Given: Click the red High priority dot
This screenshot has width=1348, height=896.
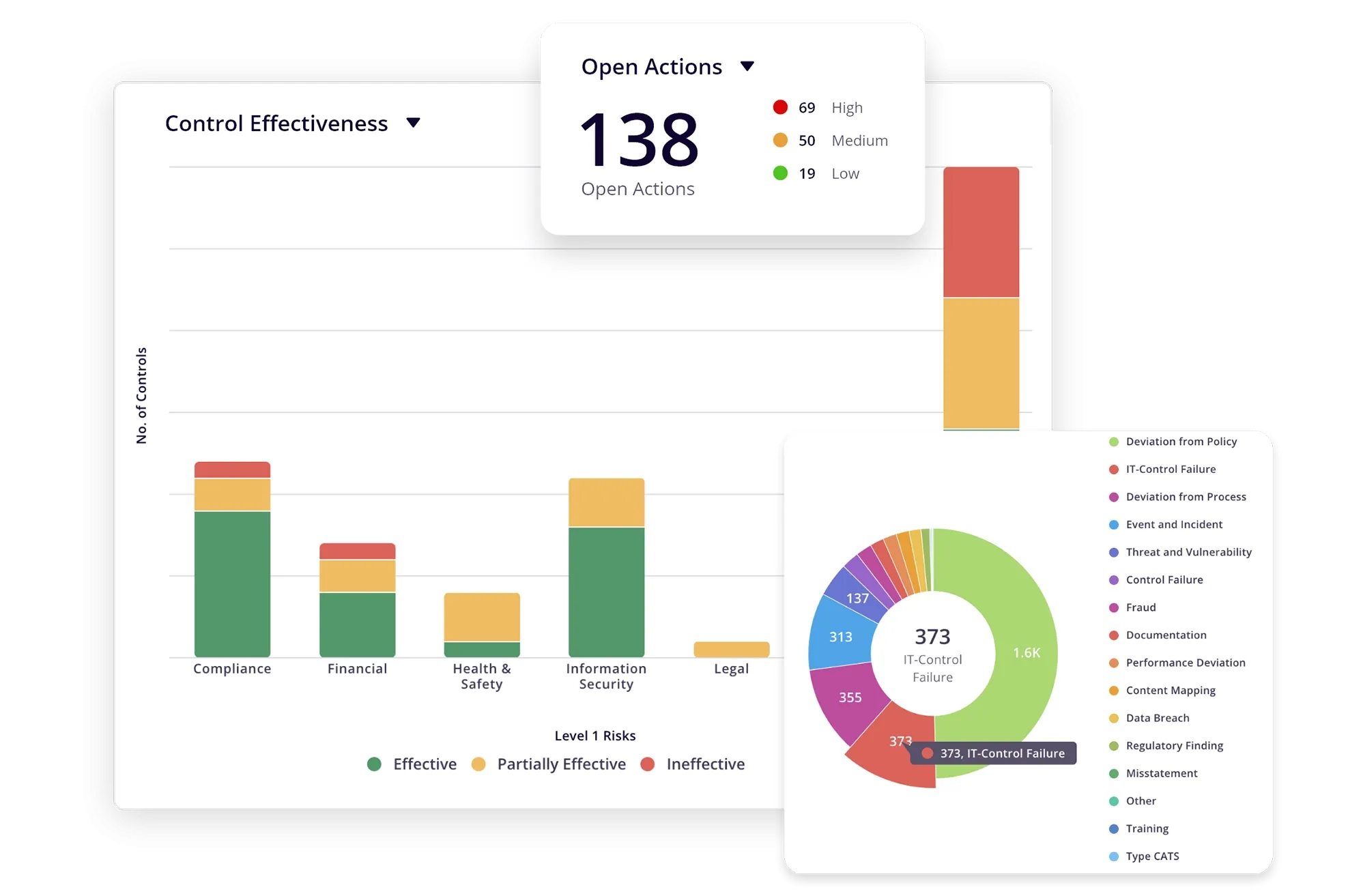Looking at the screenshot, I should coord(780,107).
